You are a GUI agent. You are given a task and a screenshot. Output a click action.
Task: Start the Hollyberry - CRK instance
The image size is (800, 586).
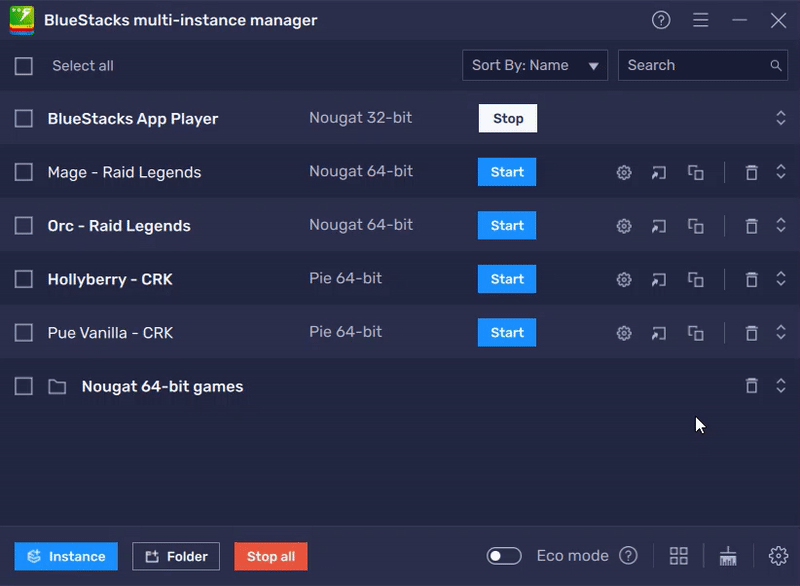coord(507,279)
